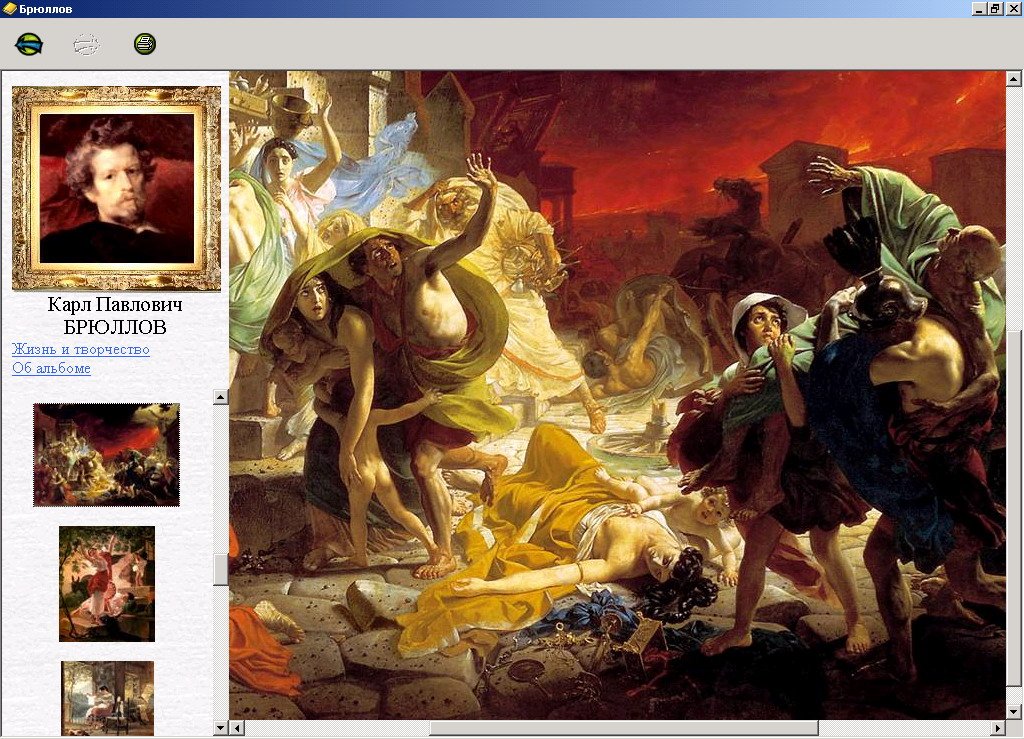The image size is (1024, 739).
Task: Click Bryullov's framed self-portrait
Action: click(116, 188)
